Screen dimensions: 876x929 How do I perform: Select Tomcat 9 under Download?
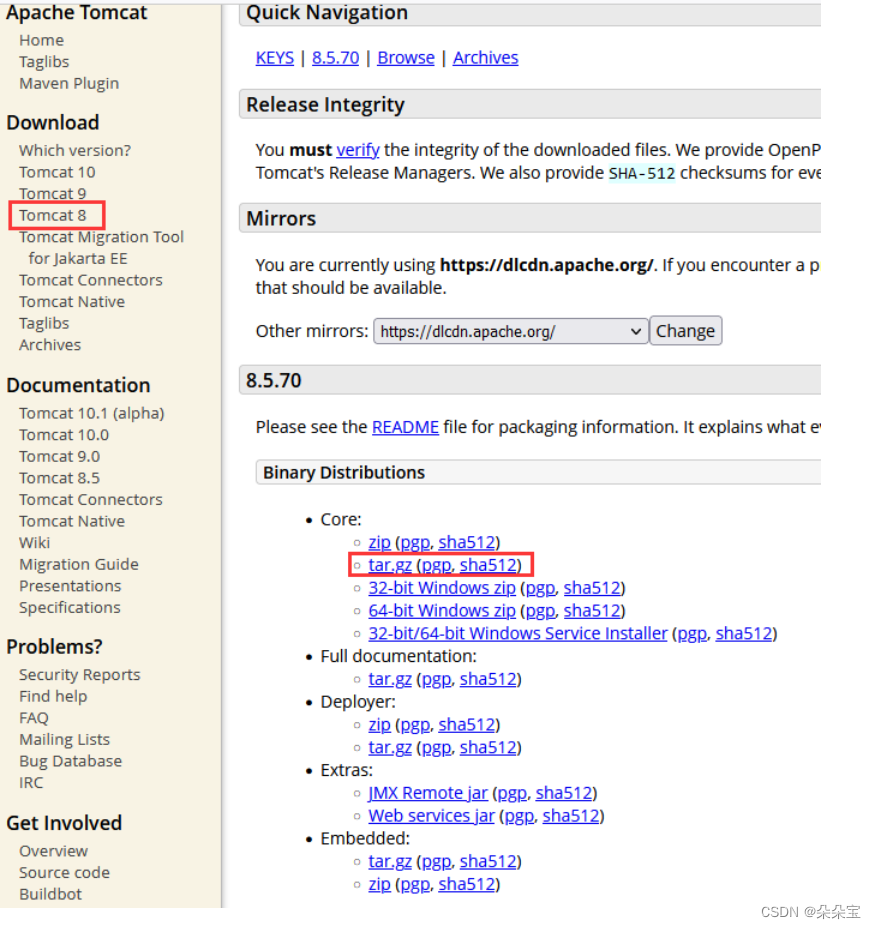point(52,194)
